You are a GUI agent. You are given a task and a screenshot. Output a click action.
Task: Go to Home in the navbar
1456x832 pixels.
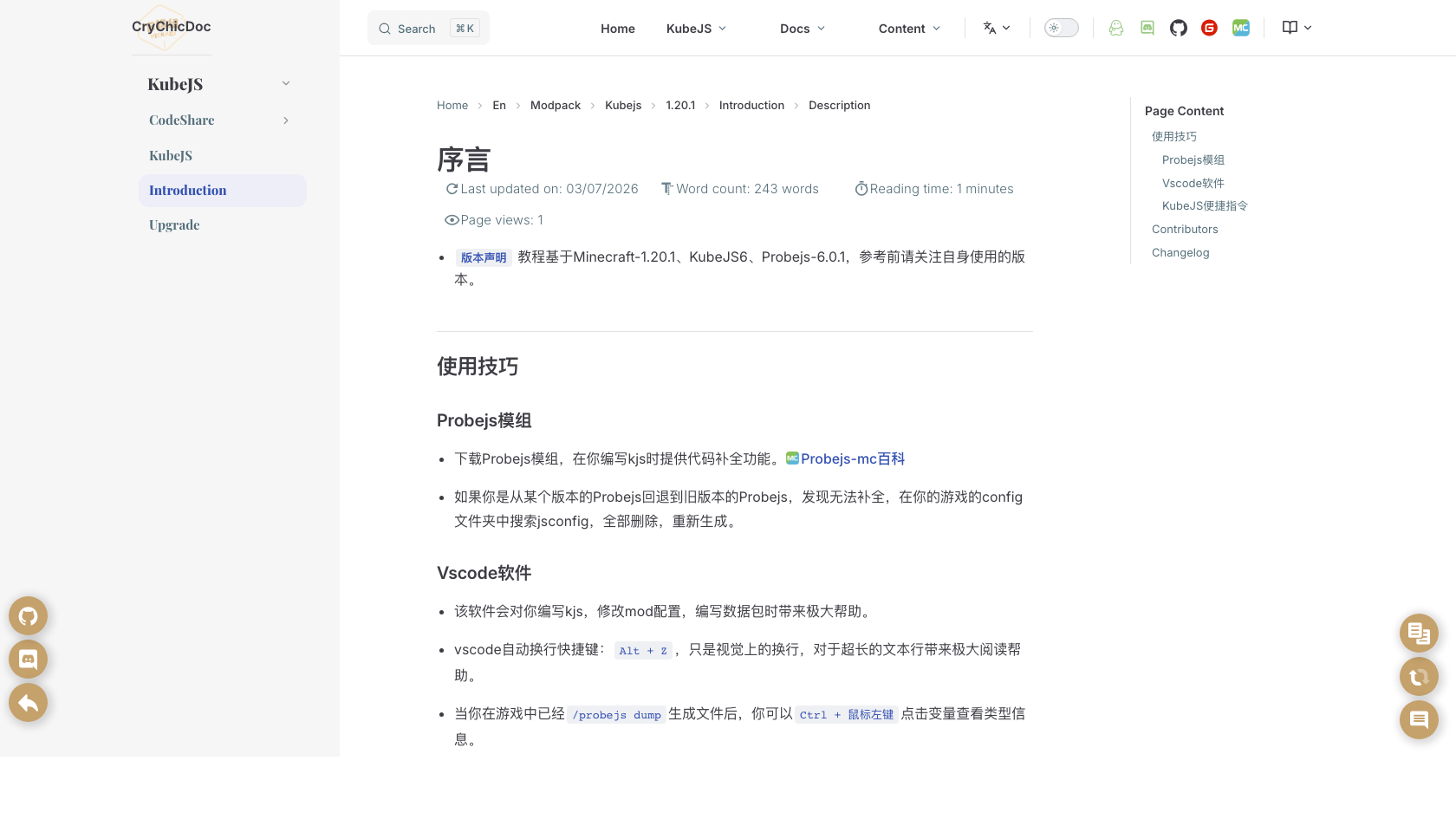coord(617,29)
